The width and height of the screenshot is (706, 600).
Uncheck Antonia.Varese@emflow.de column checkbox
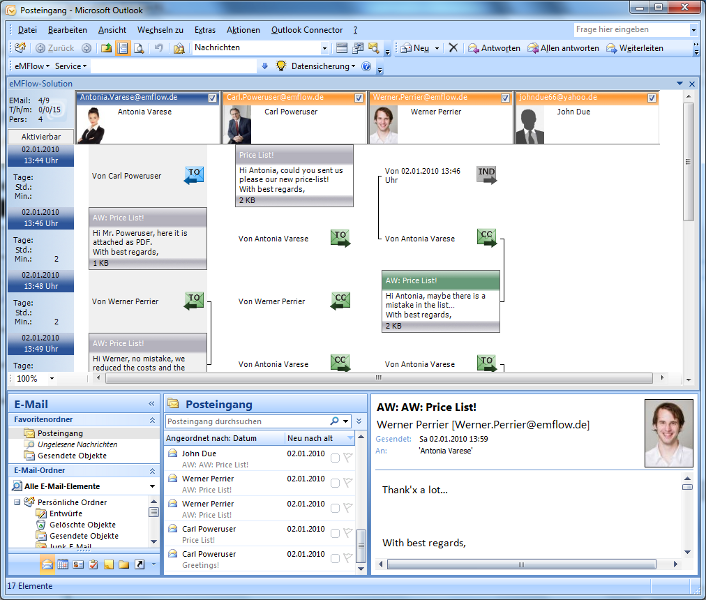pos(212,98)
